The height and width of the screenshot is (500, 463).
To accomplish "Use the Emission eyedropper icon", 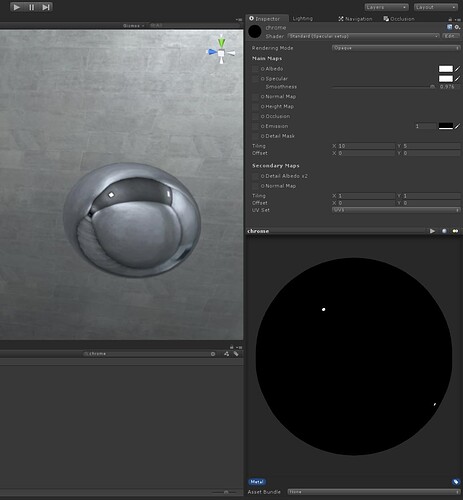I will 457,126.
